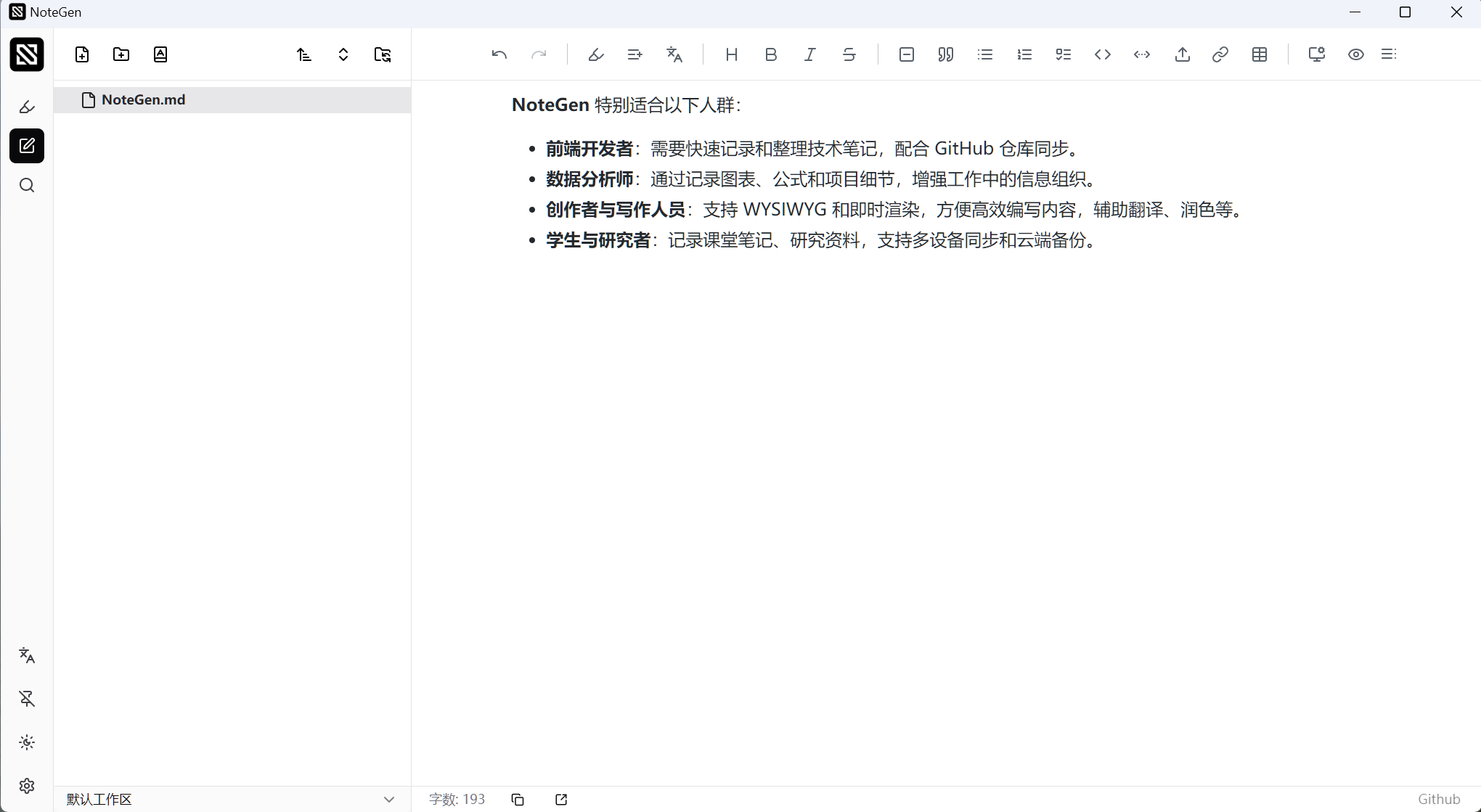Click the pen icon in the editor toolbar
The width and height of the screenshot is (1481, 812).
(x=596, y=54)
